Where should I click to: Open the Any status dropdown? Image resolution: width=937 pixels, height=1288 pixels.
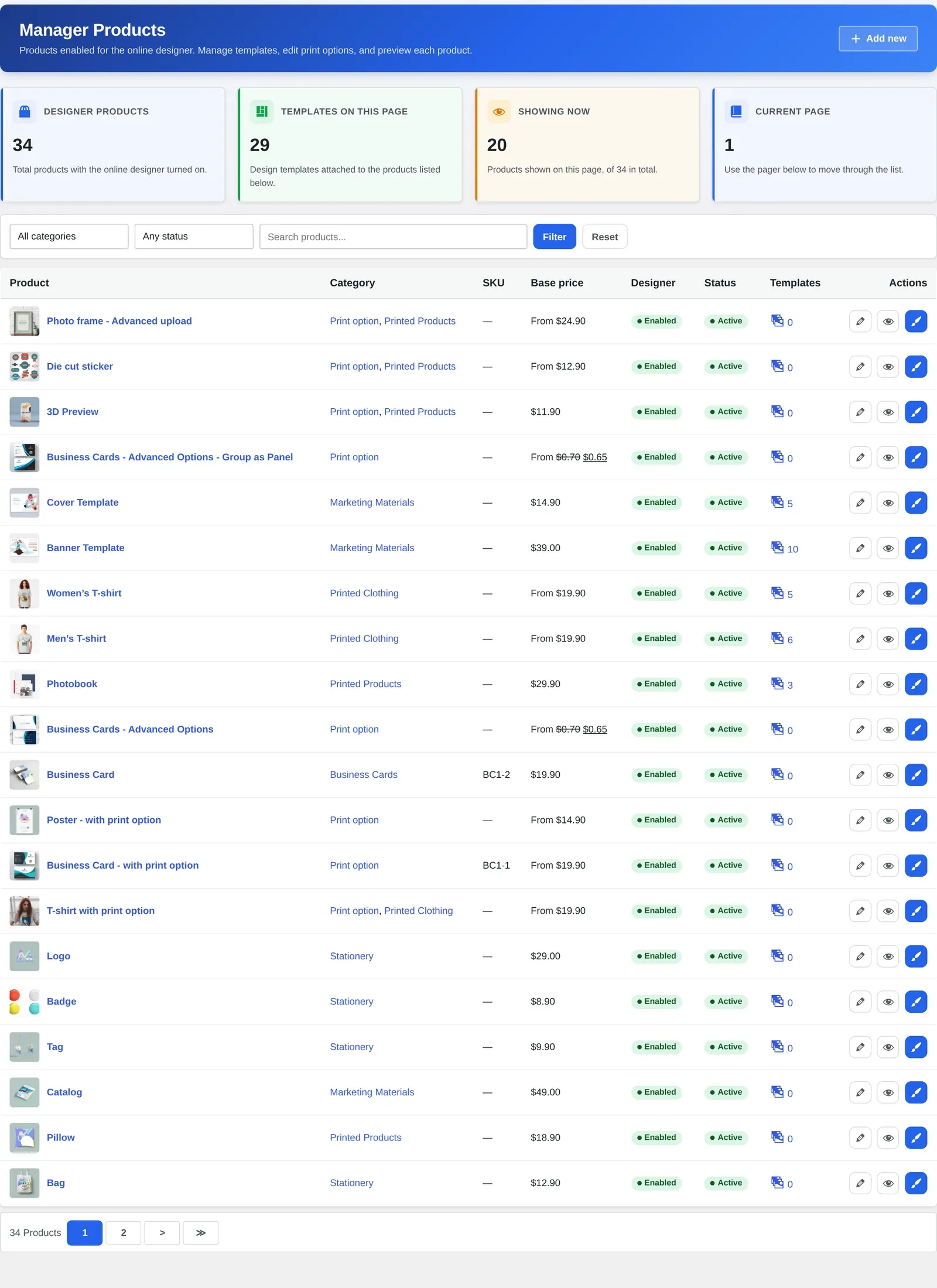pos(194,237)
